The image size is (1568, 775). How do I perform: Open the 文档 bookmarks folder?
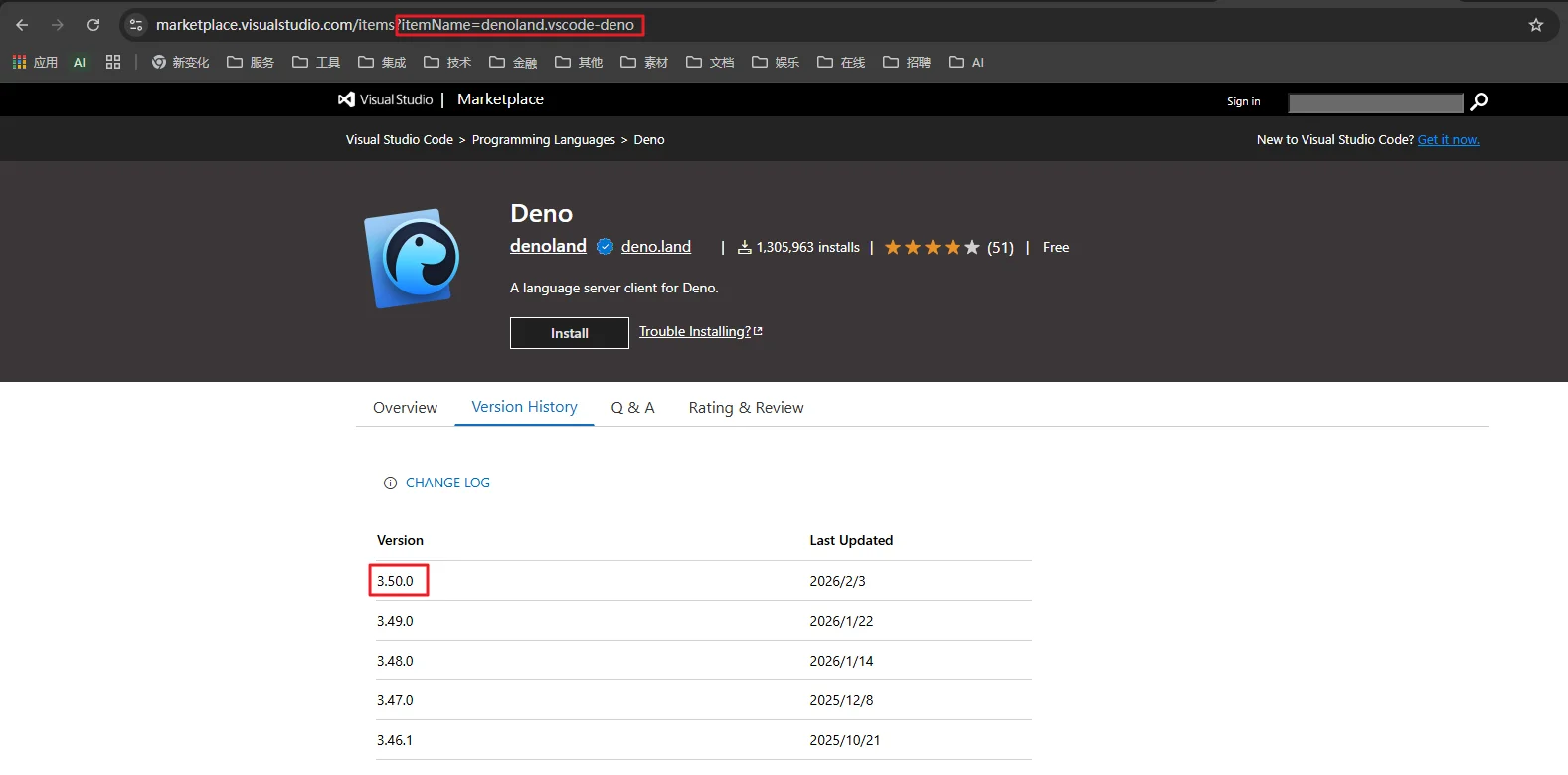(x=710, y=62)
